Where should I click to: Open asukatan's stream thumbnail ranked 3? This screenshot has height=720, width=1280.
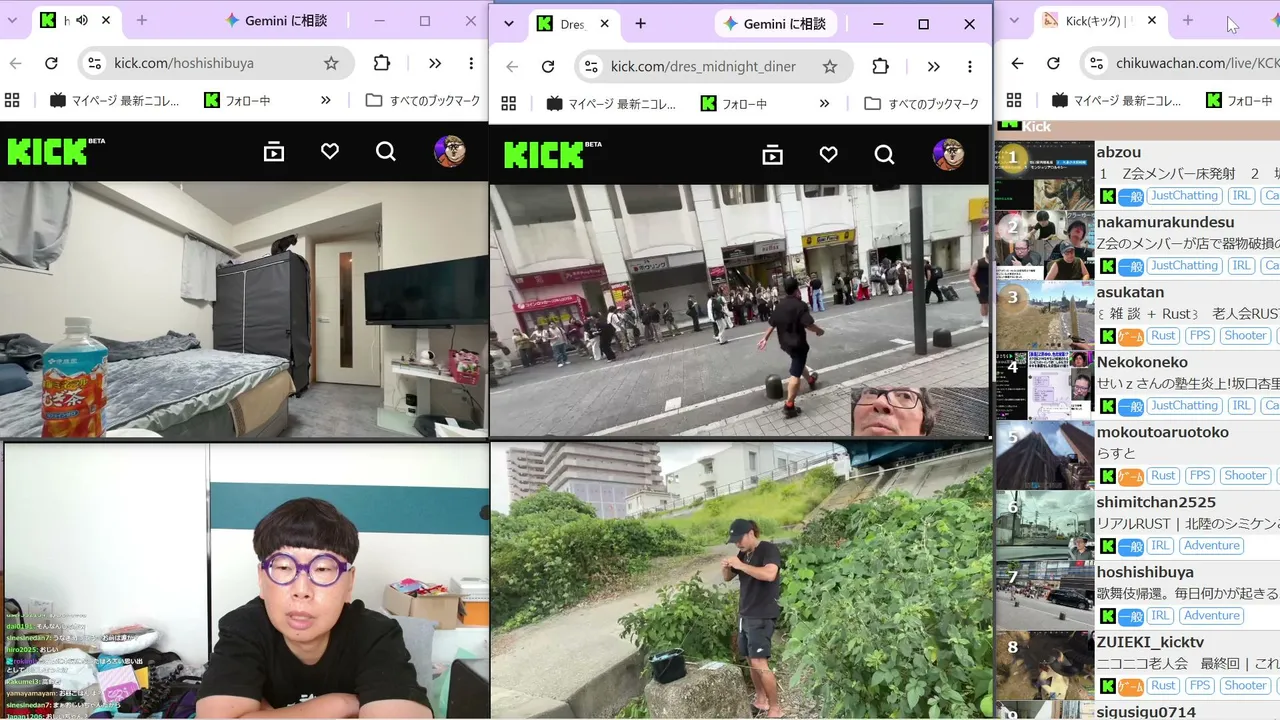(1044, 315)
